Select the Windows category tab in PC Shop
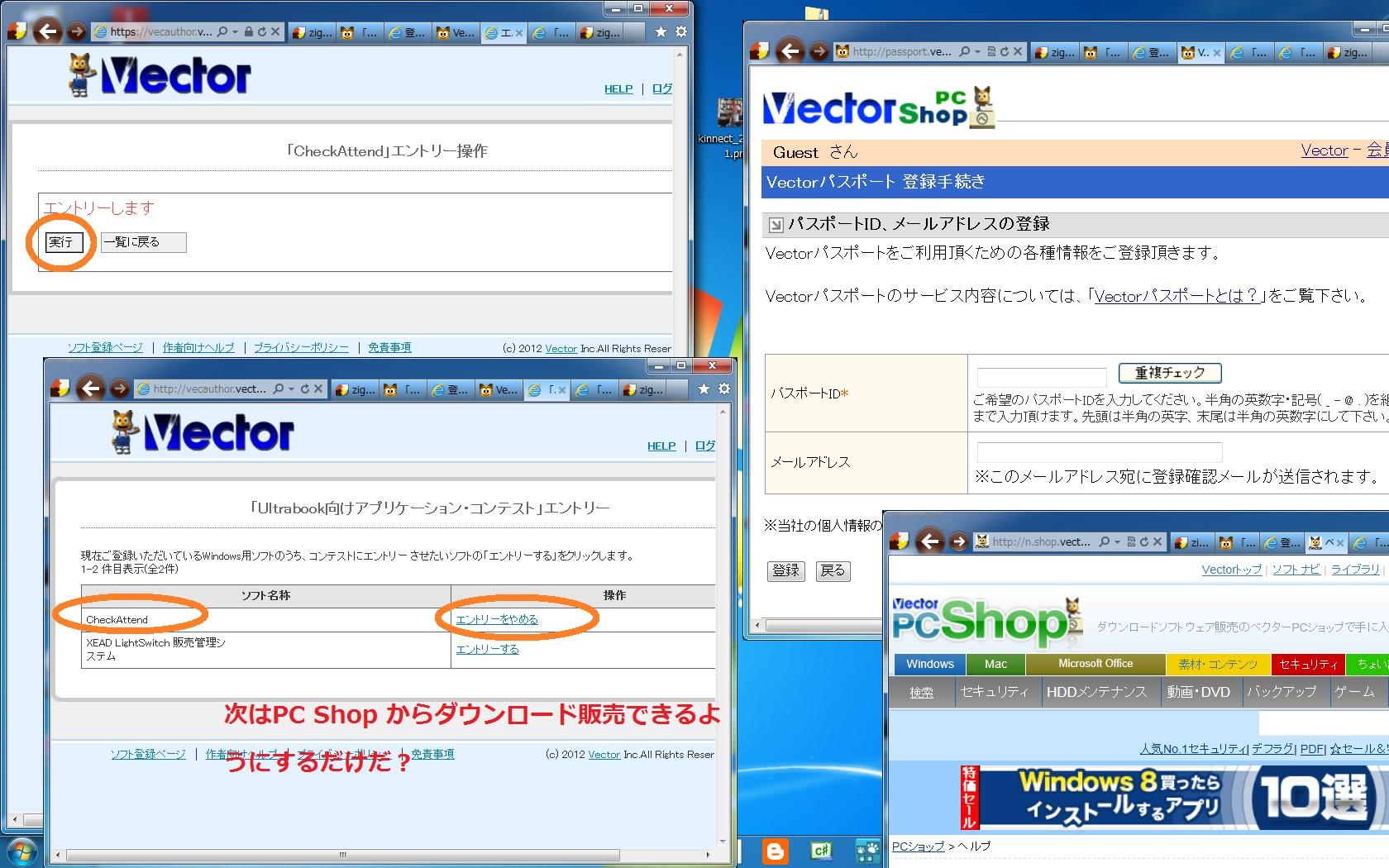 930,664
